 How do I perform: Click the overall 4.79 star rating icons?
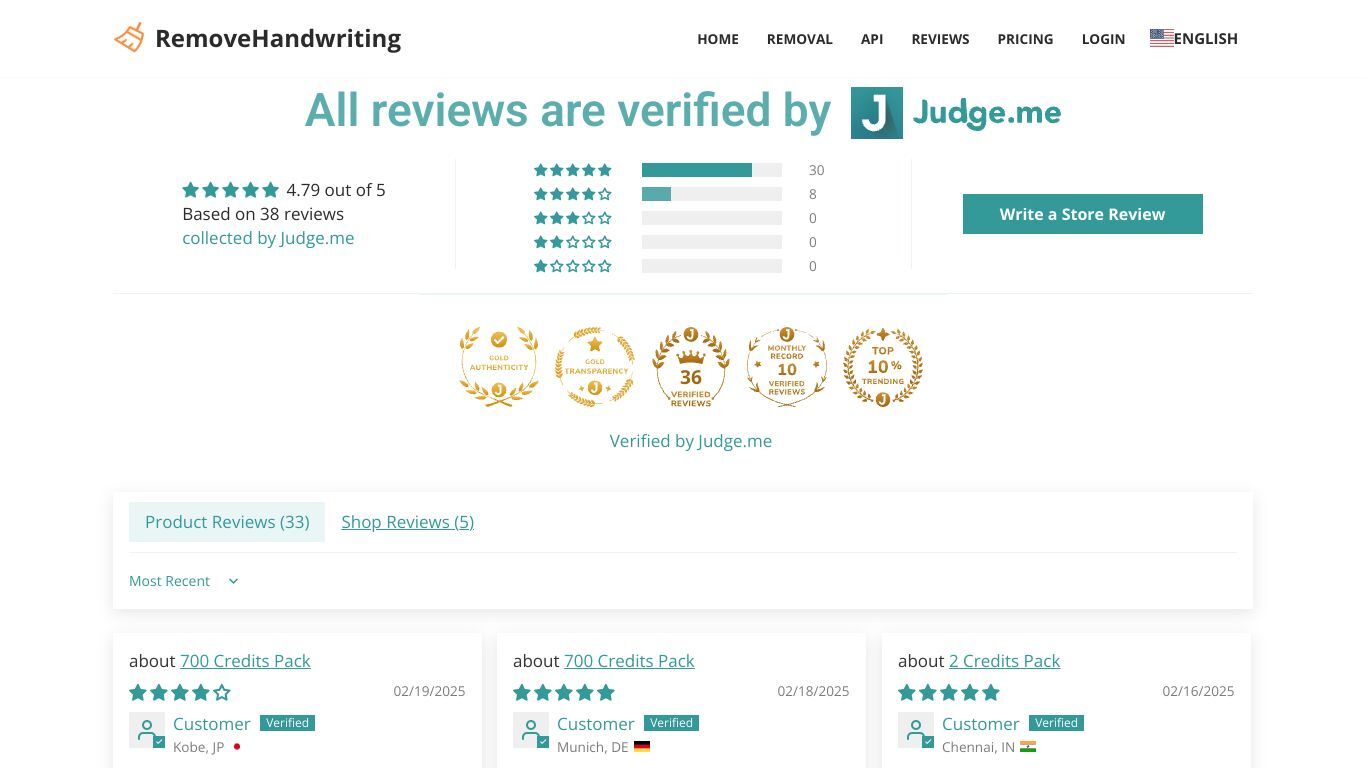[x=230, y=190]
